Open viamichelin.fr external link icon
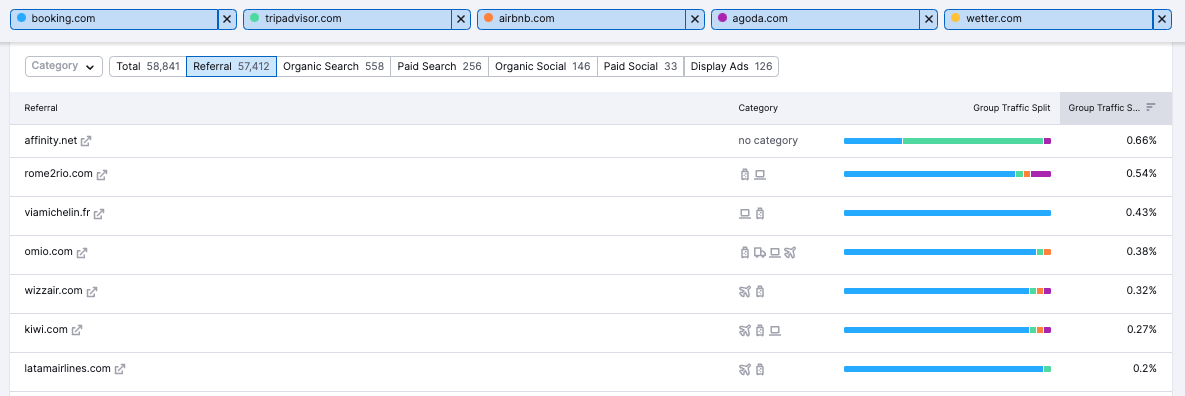This screenshot has width=1185, height=396. (x=99, y=214)
